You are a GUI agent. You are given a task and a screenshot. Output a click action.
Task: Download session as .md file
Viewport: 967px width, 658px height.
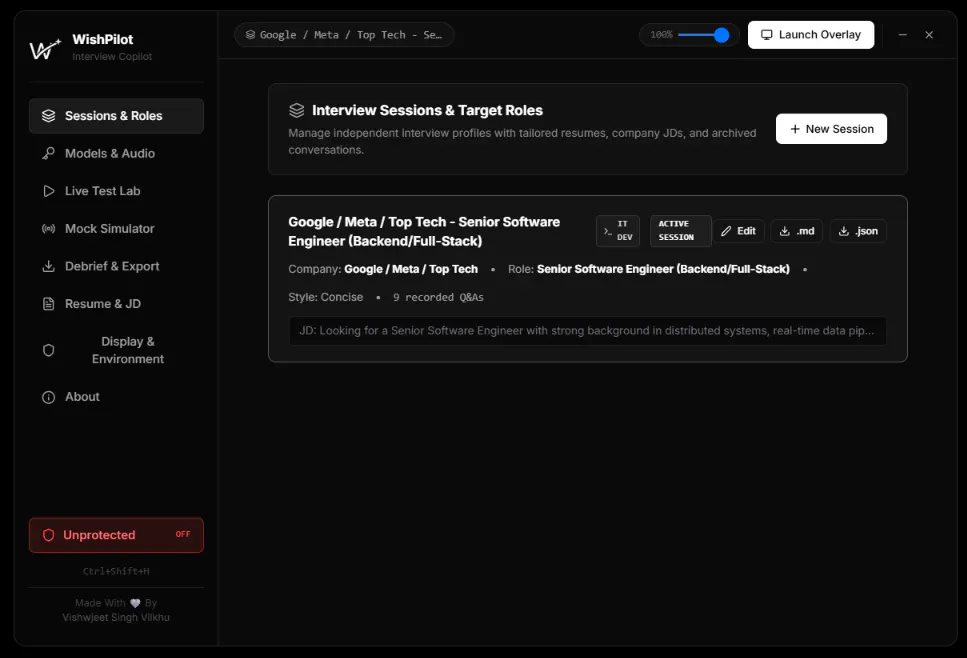tap(797, 231)
